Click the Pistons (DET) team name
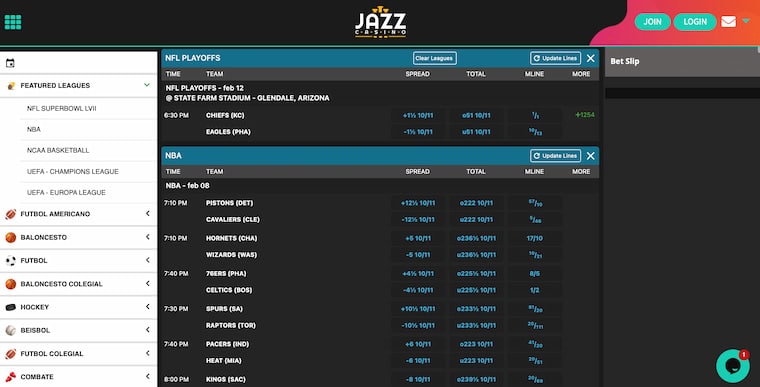 coord(229,203)
